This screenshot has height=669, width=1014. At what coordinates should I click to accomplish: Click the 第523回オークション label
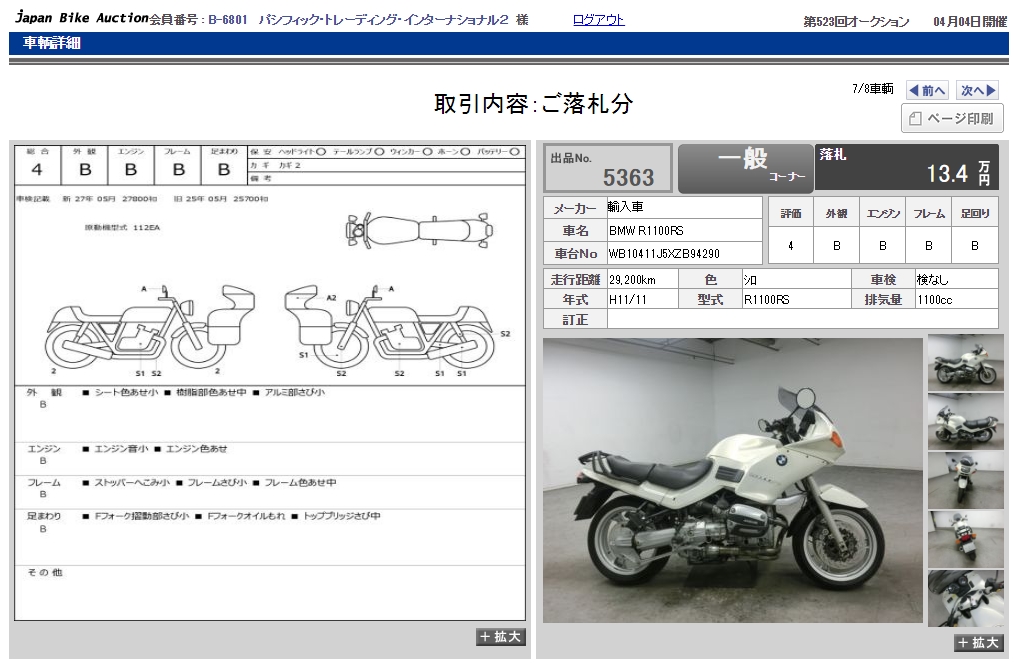coord(856,21)
